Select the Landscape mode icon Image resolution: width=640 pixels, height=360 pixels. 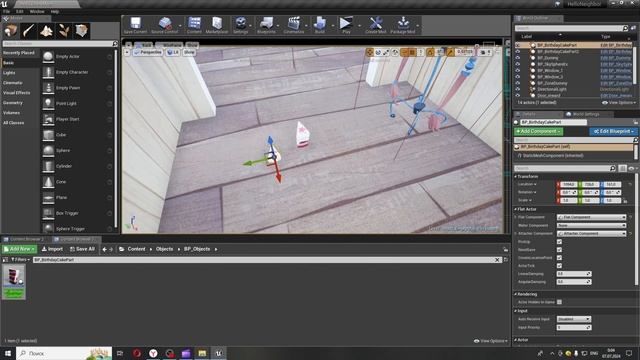46,31
